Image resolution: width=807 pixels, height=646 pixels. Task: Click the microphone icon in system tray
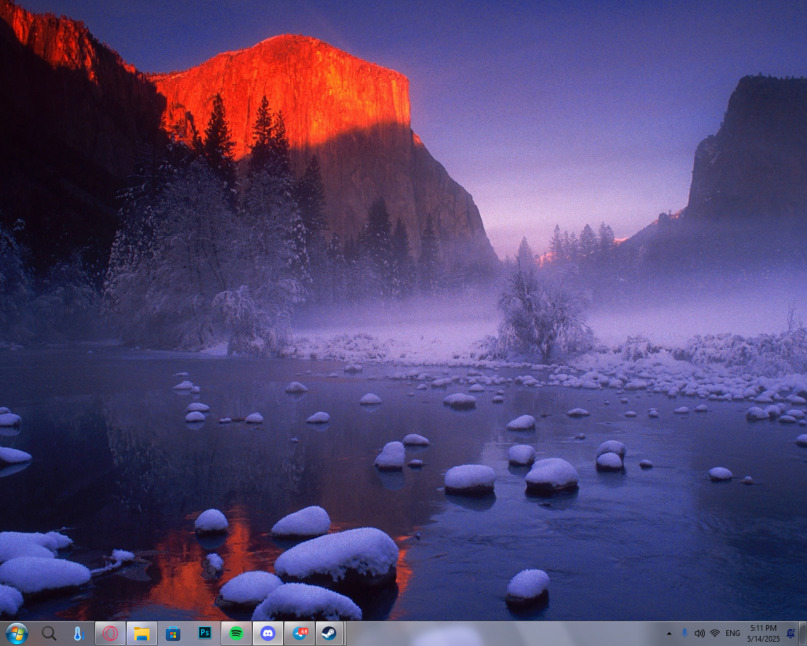click(684, 633)
